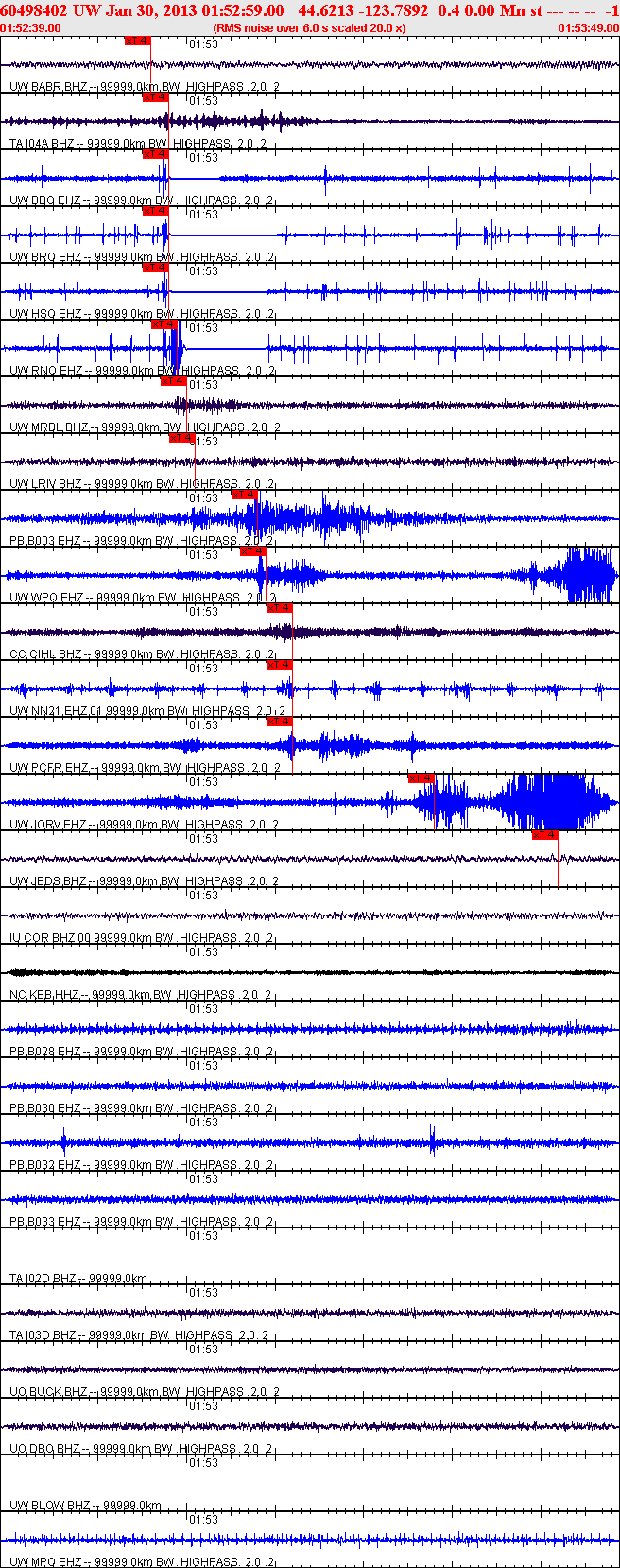The image size is (620, 1568).
Task: Click the 01:53 tick label on IU COR trace
Action: (x=204, y=896)
